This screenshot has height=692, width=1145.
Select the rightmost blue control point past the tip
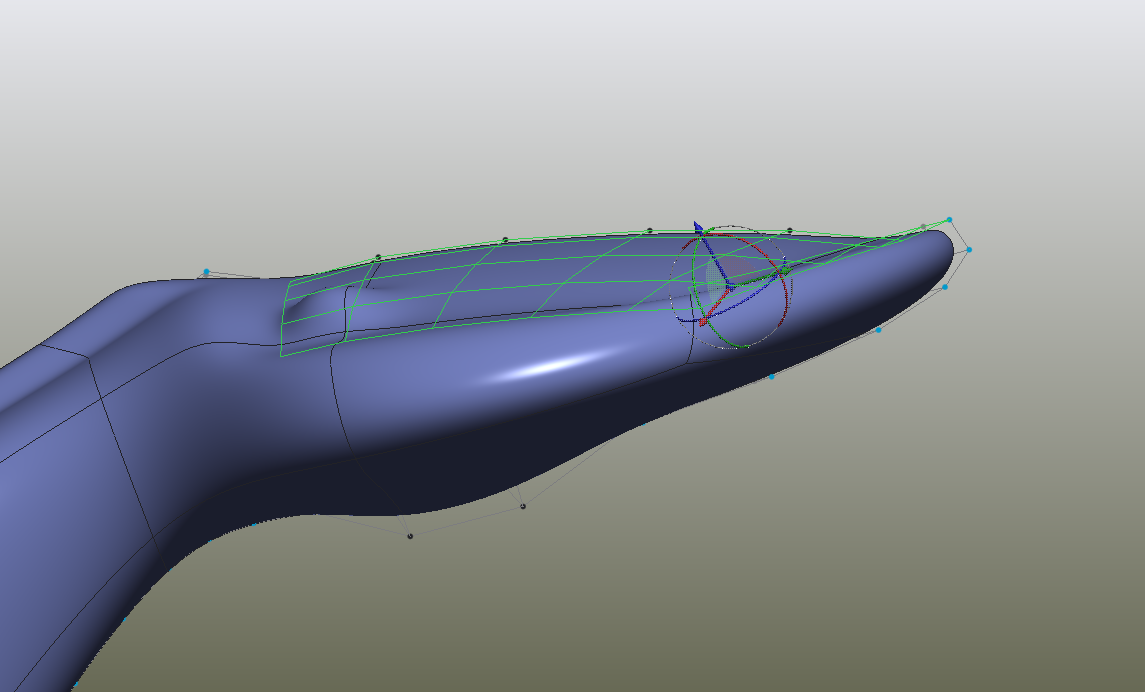point(969,249)
